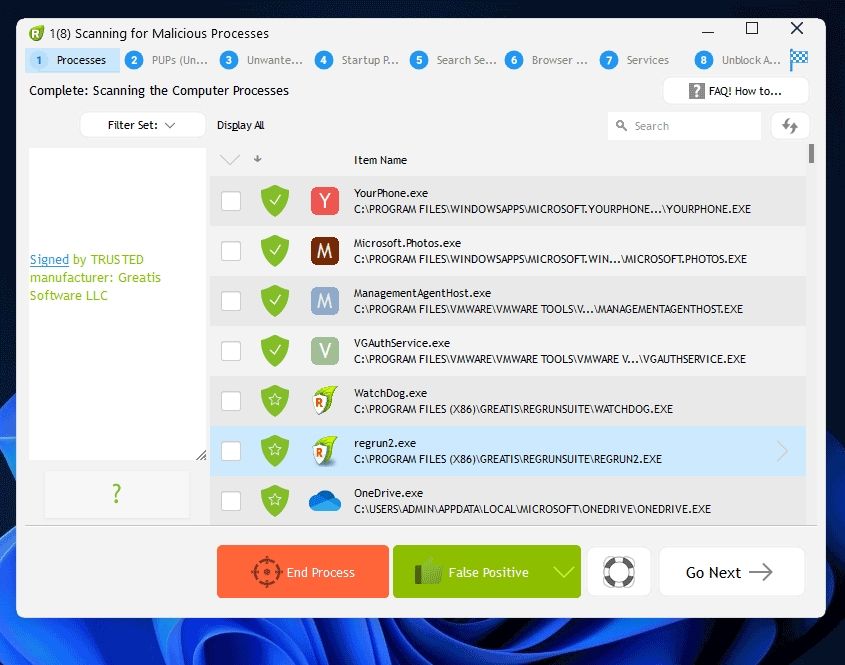This screenshot has width=845, height=665.
Task: Click the Display All filter label
Action: (x=240, y=125)
